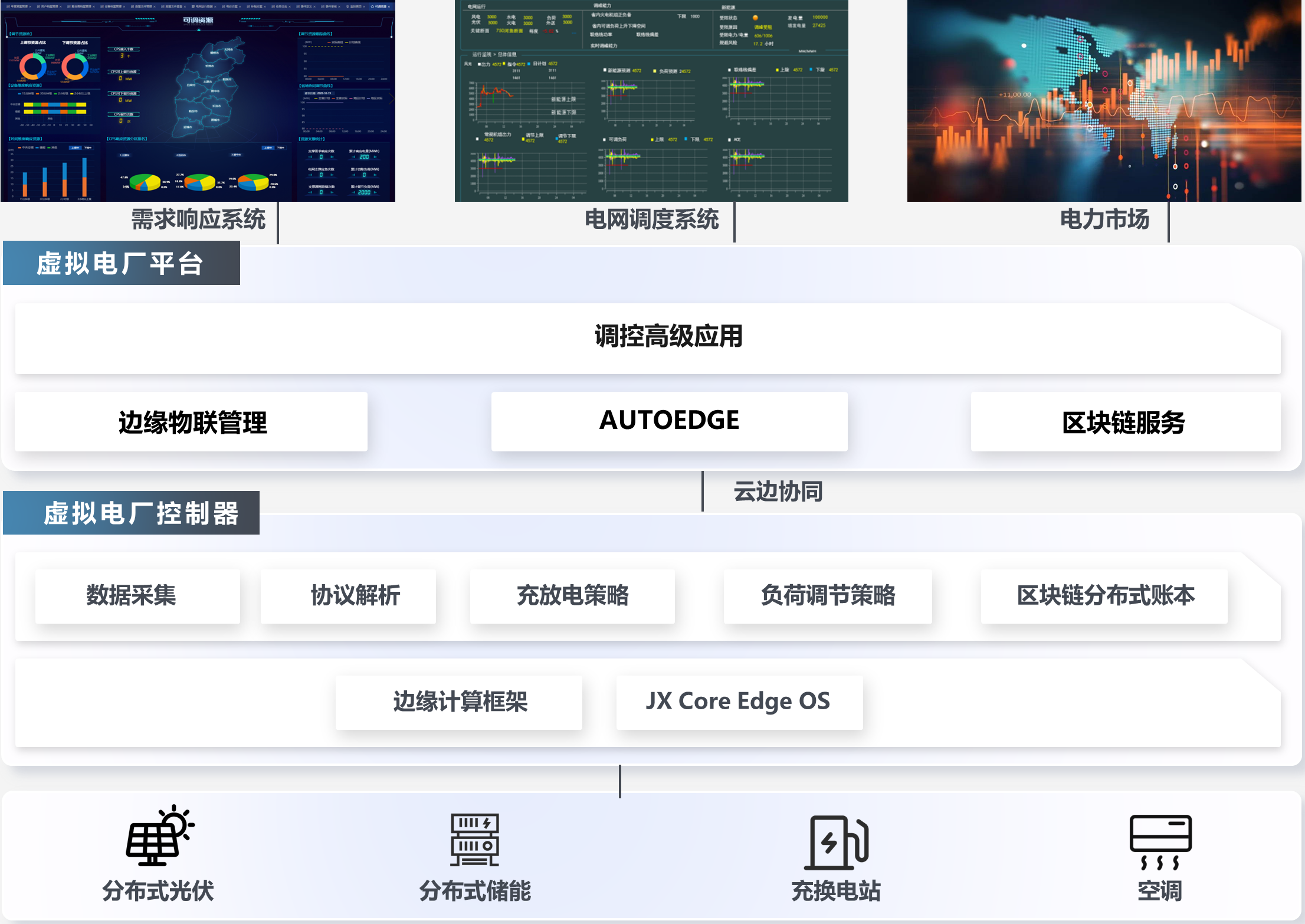
Task: Click the 负荷调节策略 module
Action: coord(828,596)
